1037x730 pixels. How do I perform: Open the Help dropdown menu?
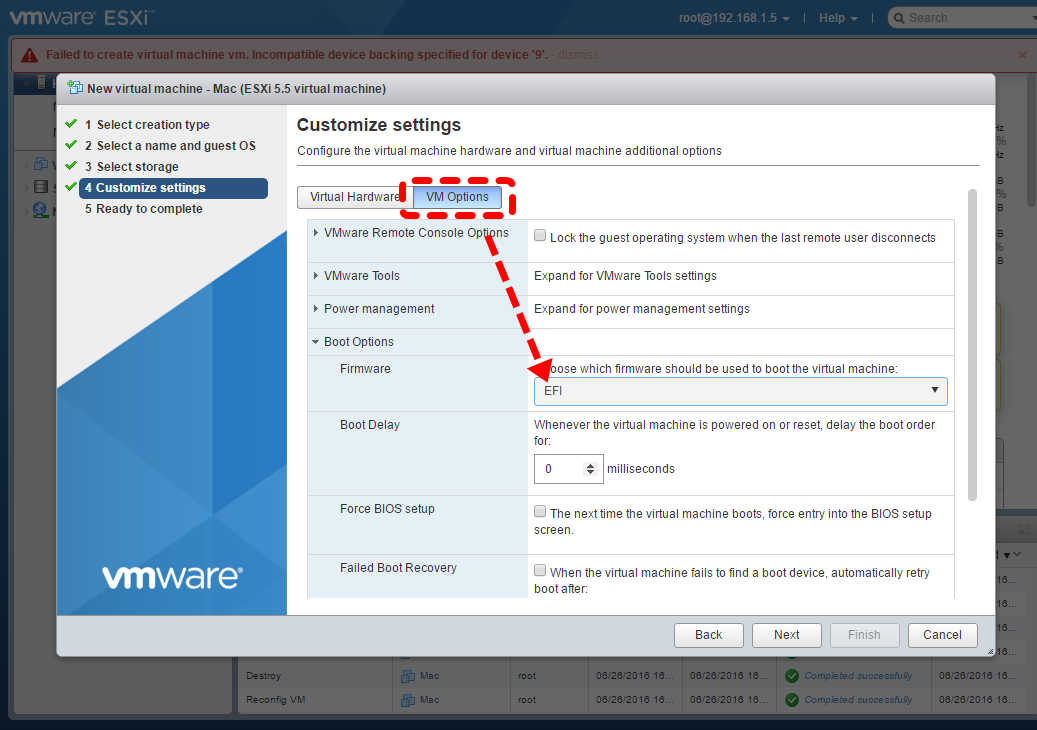point(838,18)
